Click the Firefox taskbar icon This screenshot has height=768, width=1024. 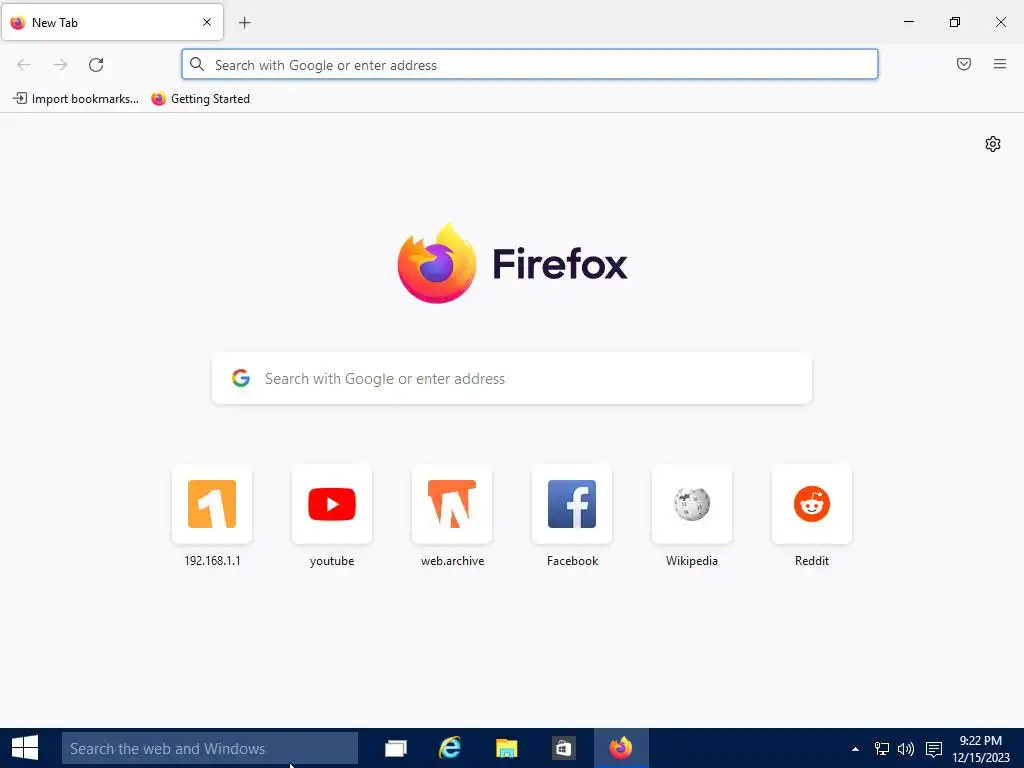[621, 748]
